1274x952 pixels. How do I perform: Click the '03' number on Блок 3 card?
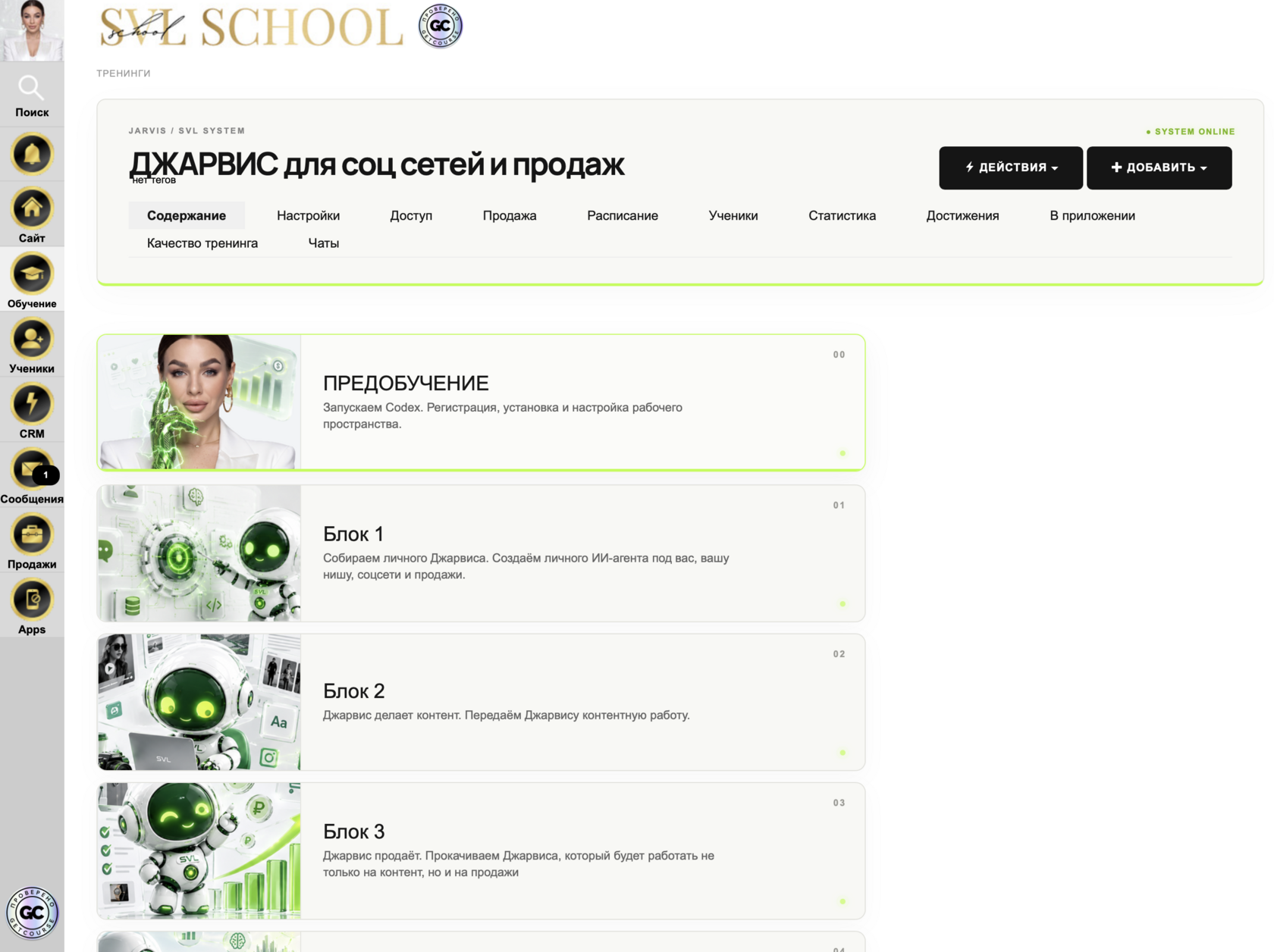coord(839,803)
